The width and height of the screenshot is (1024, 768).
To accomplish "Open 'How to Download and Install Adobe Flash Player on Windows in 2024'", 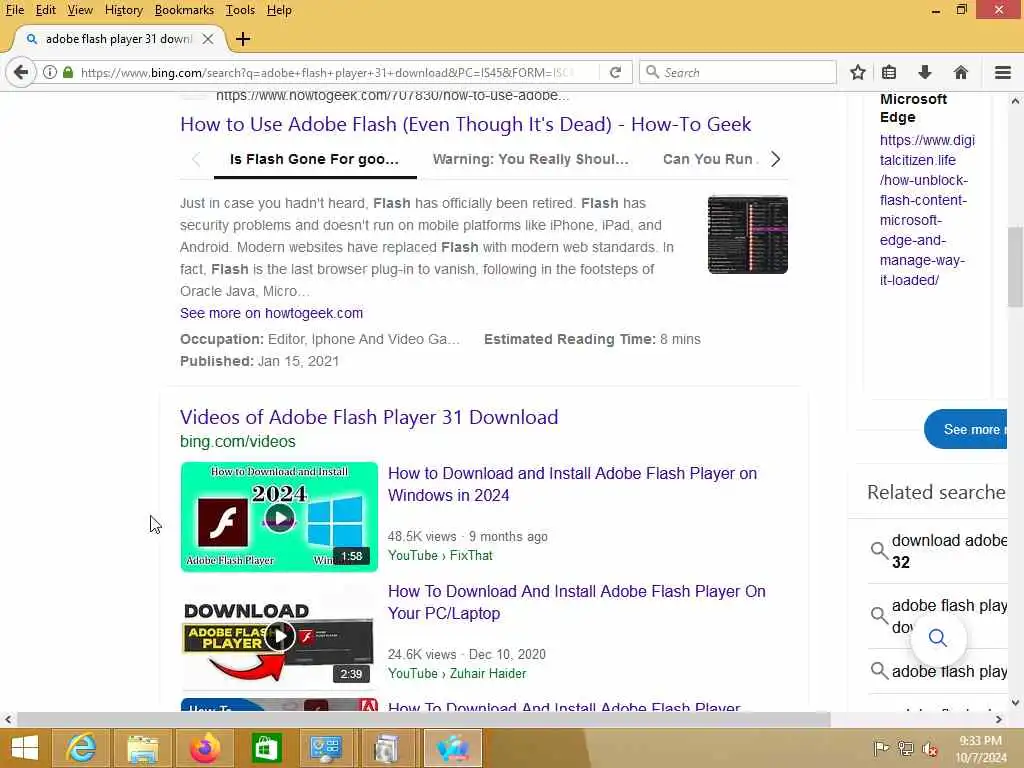I will pyautogui.click(x=572, y=484).
